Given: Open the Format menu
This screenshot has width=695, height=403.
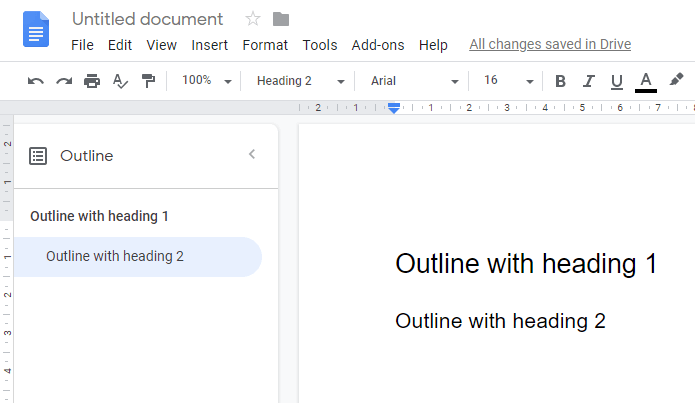Looking at the screenshot, I should [265, 45].
